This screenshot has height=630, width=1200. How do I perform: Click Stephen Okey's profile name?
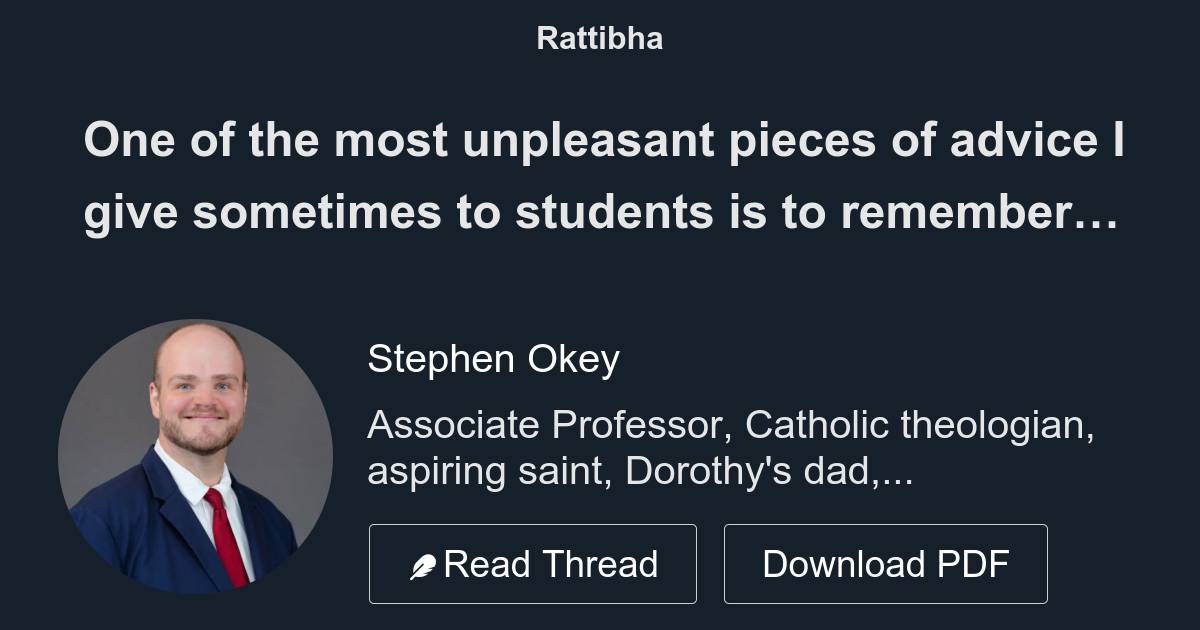494,359
